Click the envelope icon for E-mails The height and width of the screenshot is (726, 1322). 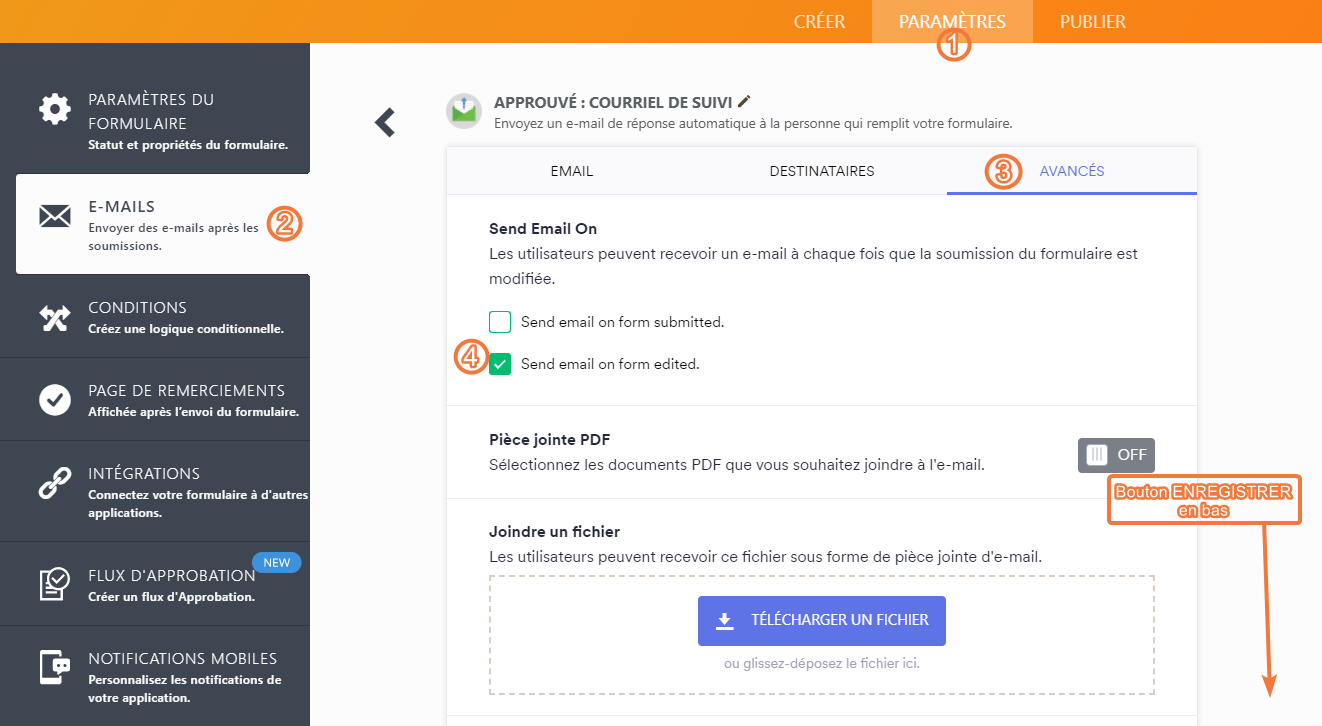pos(55,216)
